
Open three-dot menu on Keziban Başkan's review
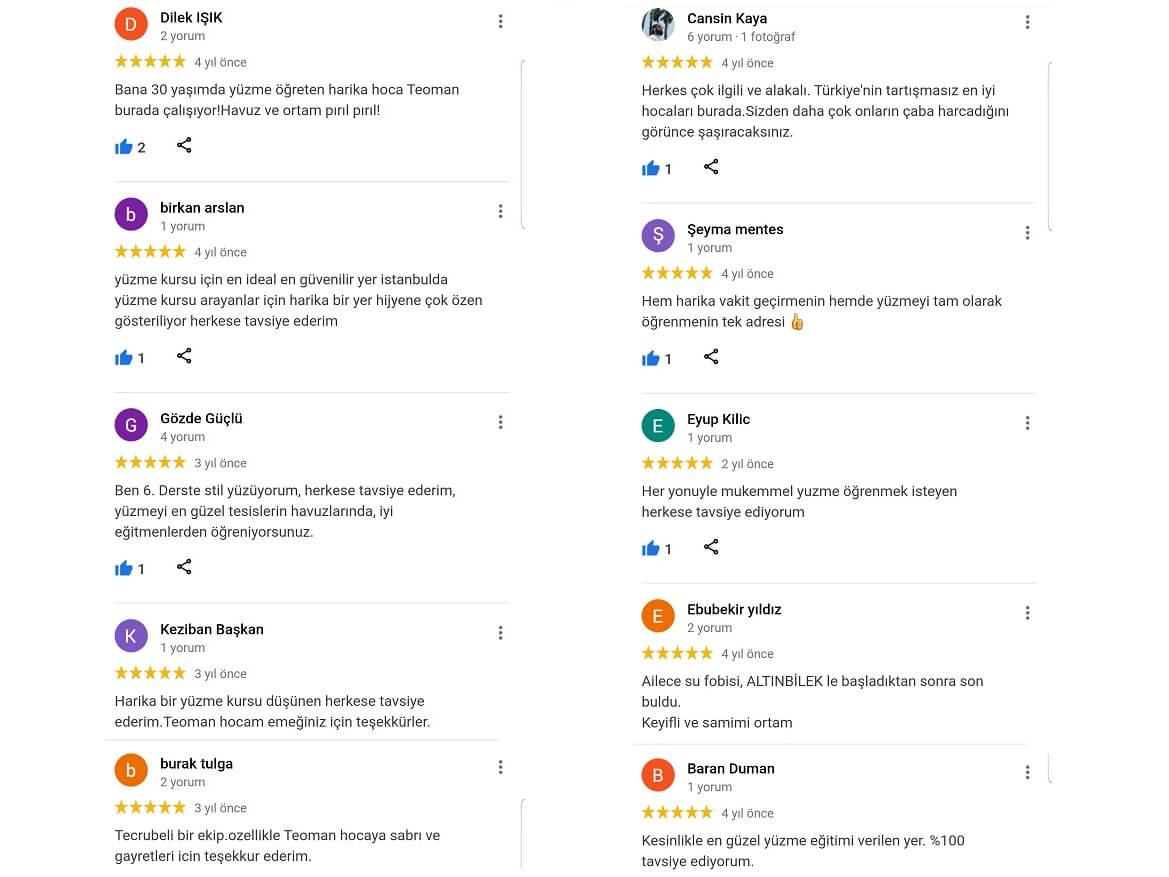500,633
